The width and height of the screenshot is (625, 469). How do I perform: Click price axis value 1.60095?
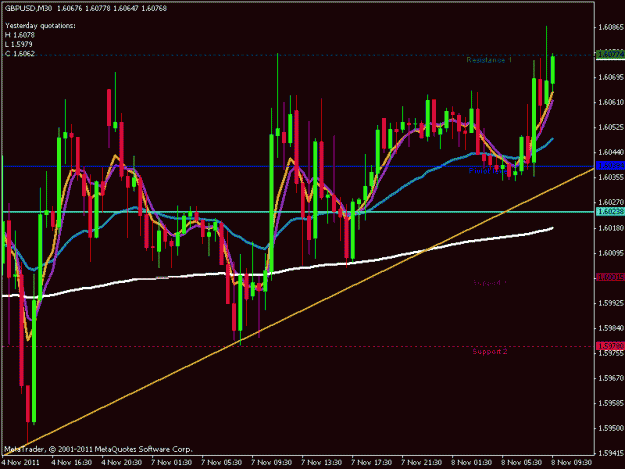click(x=611, y=253)
